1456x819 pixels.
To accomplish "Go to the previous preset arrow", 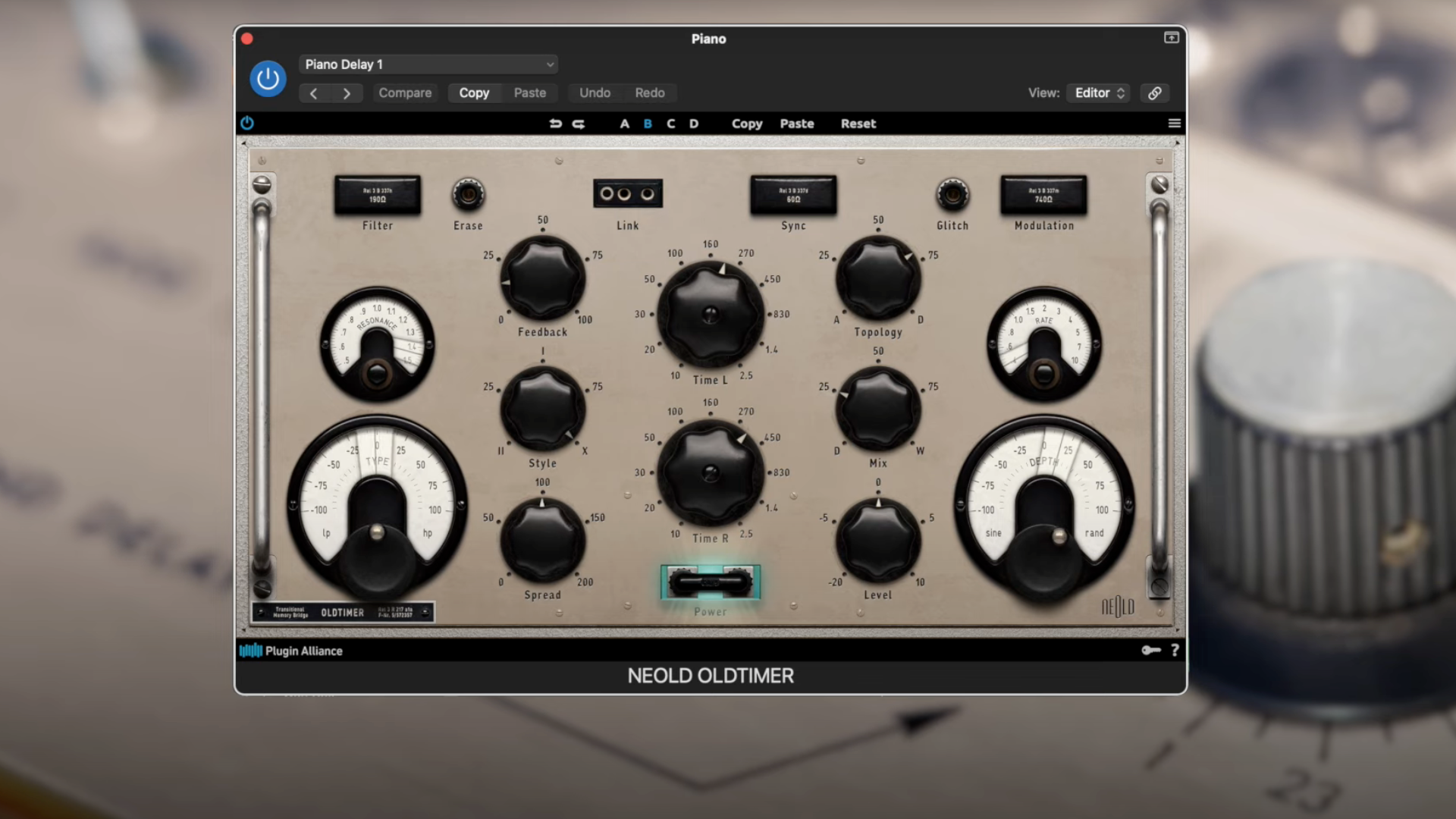I will point(314,93).
